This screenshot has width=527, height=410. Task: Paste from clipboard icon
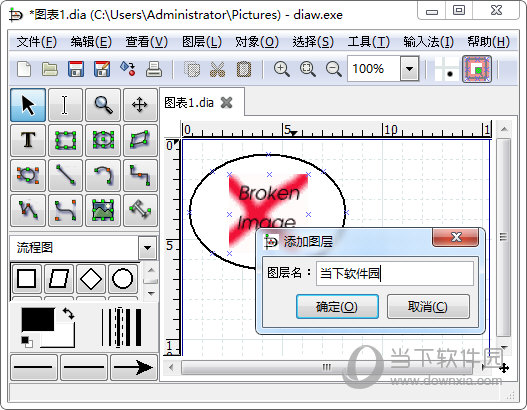coord(244,69)
